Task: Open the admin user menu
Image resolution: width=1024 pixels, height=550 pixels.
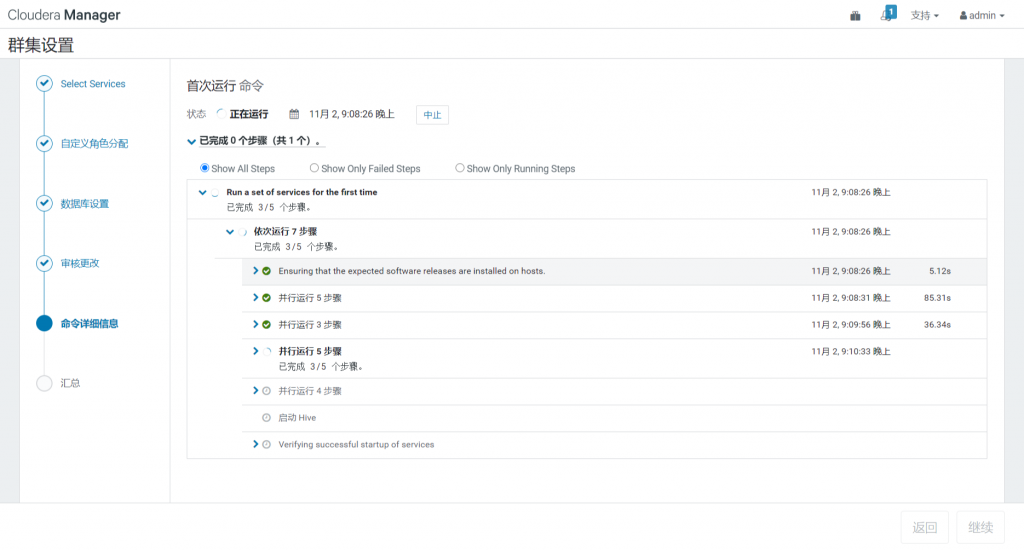Action: (x=982, y=15)
